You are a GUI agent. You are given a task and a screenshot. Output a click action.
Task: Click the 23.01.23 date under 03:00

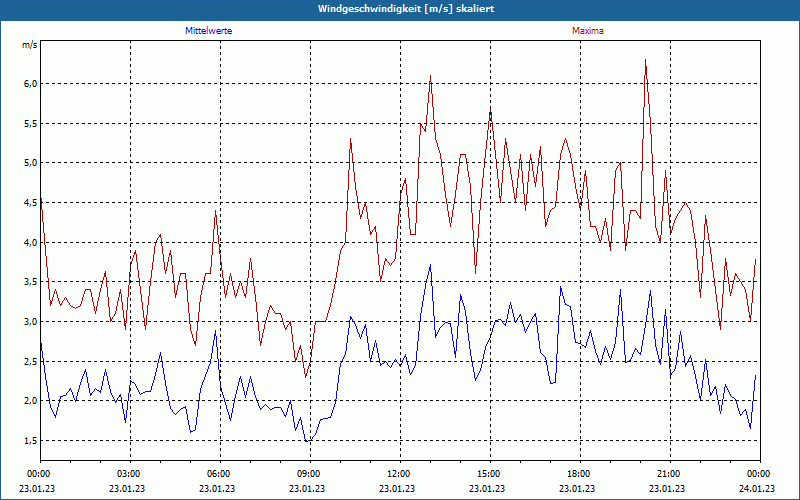tap(127, 488)
